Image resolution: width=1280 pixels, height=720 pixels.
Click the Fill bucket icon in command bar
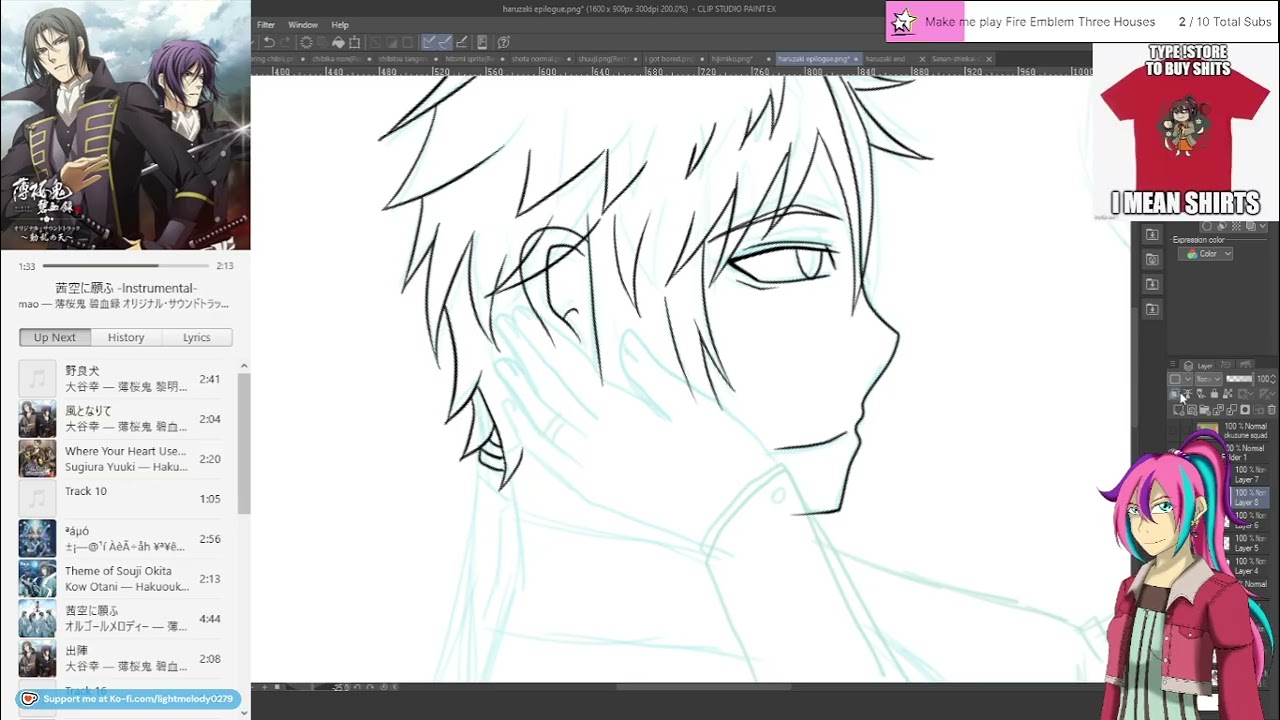(338, 42)
